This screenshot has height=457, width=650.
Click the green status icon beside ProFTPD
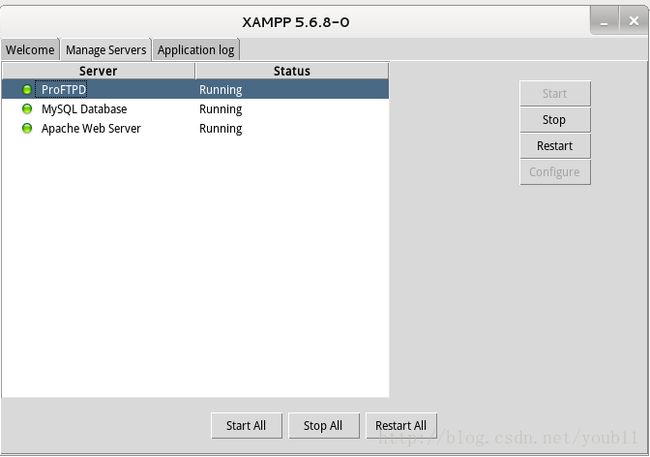27,90
